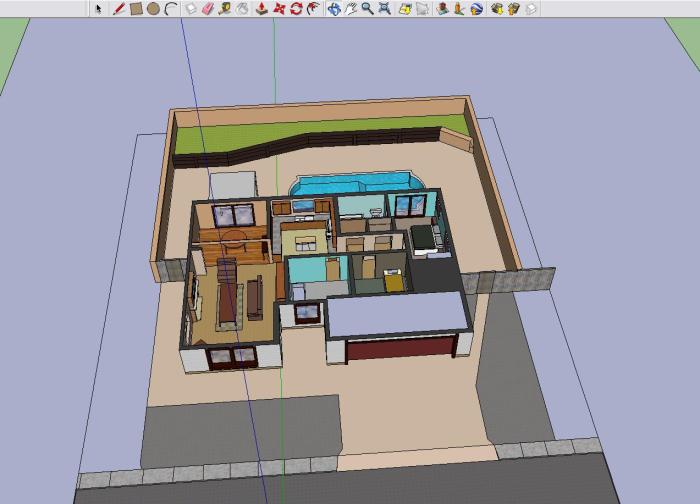Select the Zoom magnifier tool
This screenshot has width=700, height=504.
tap(368, 8)
